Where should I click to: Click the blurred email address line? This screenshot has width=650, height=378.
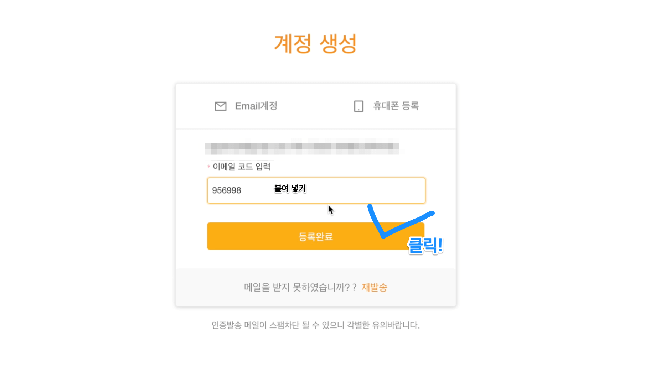[302, 147]
